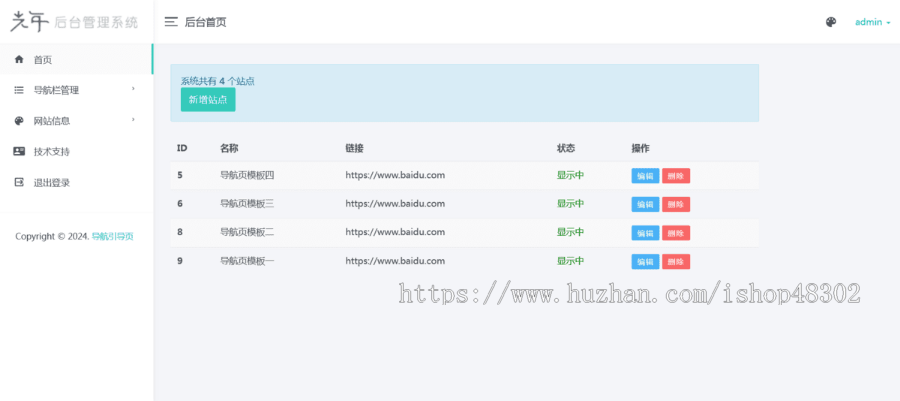Click the 状态 column header
This screenshot has height=401, width=900.
click(x=566, y=148)
